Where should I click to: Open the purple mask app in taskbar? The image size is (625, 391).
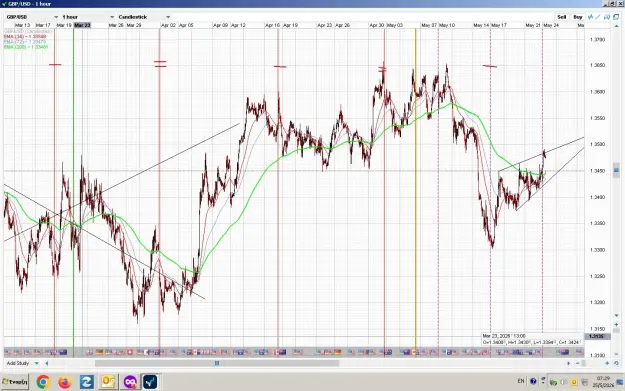pyautogui.click(x=130, y=382)
